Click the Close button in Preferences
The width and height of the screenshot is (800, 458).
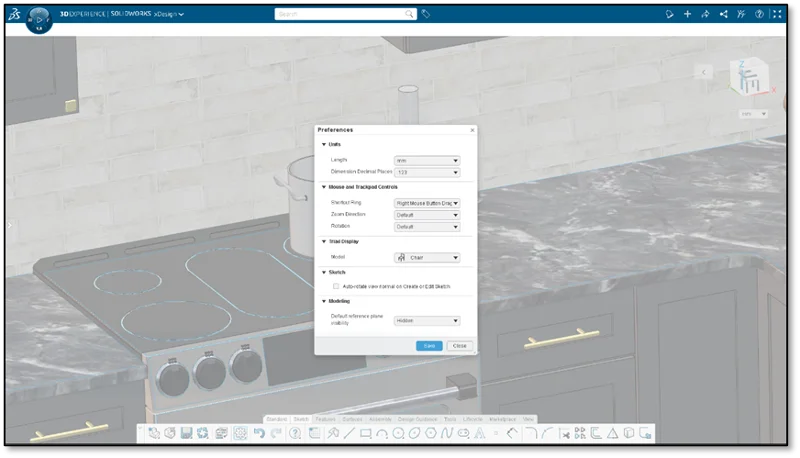(x=459, y=345)
